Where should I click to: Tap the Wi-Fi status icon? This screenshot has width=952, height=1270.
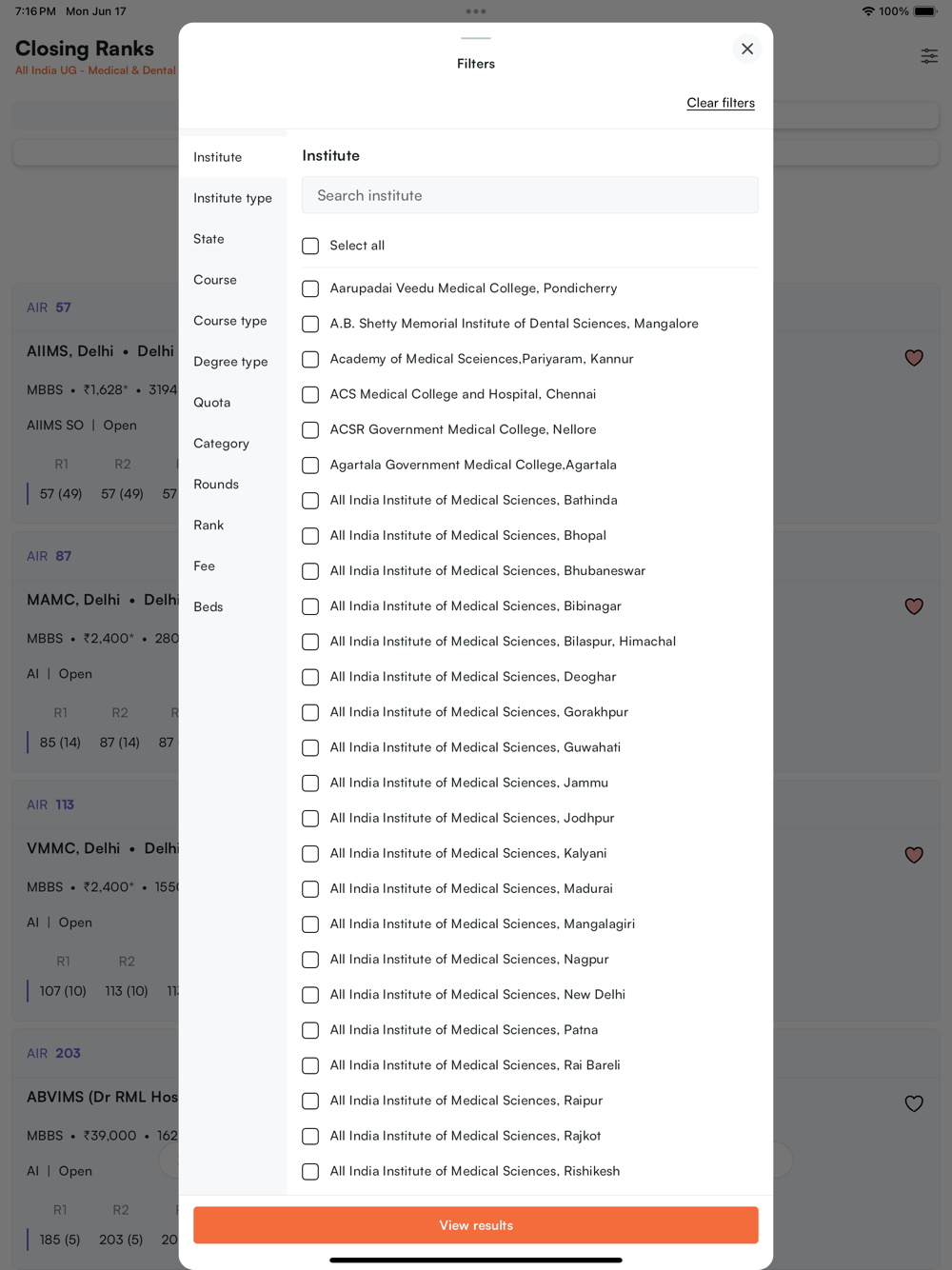pos(868,11)
